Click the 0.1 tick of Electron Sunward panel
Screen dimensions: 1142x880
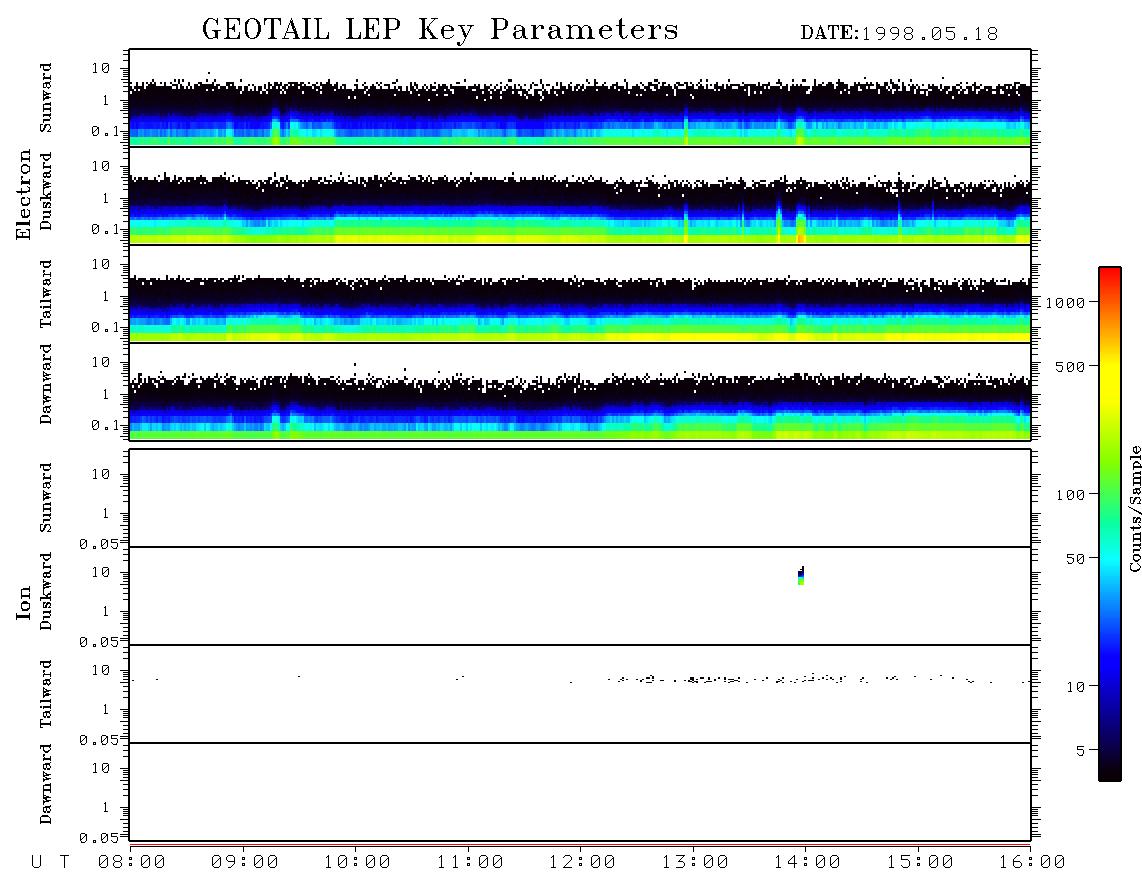[x=105, y=132]
